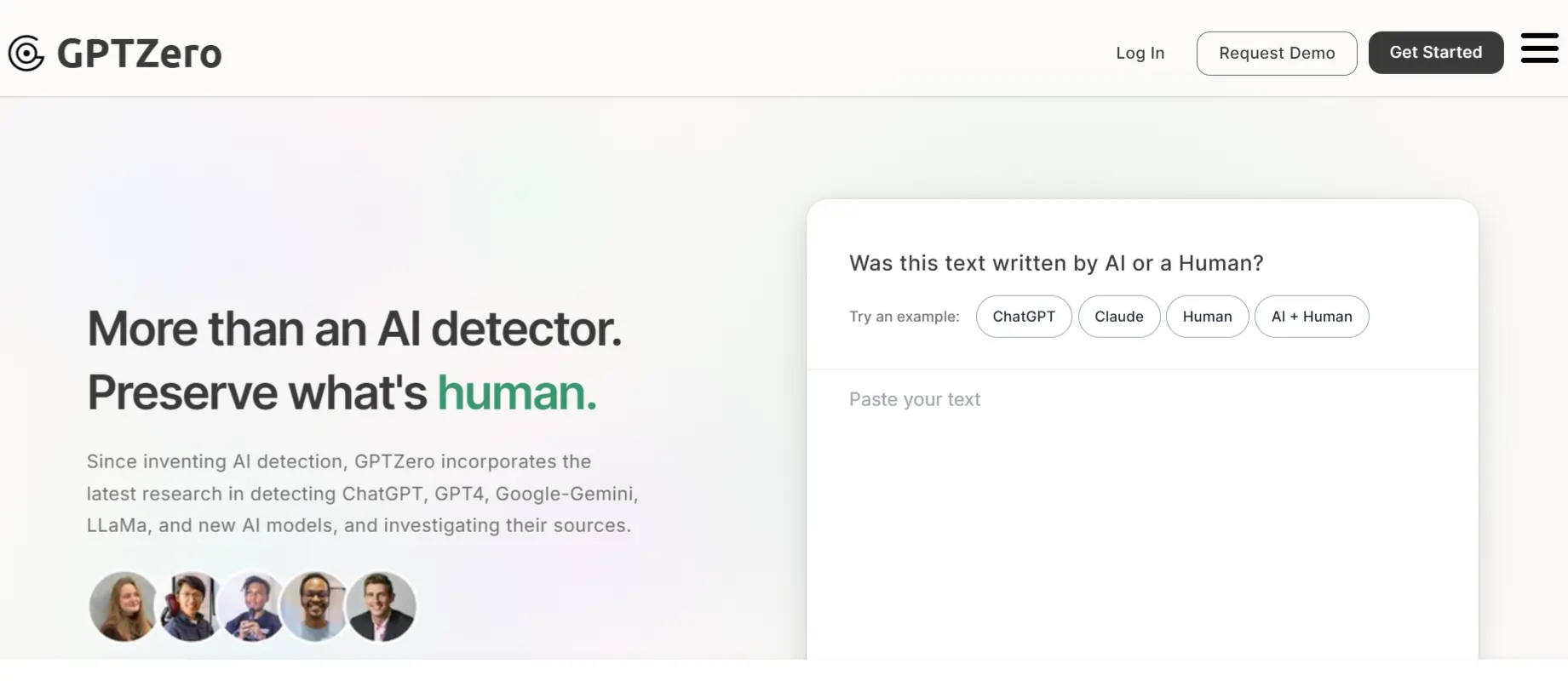Open the Log In link

1140,53
